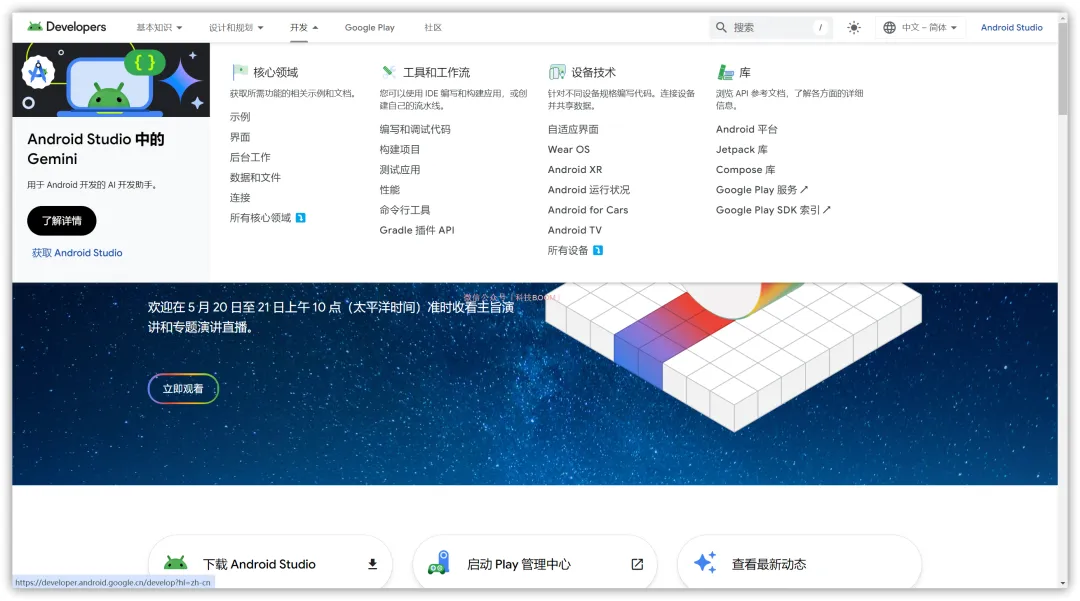Viewport: 1080px width, 601px height.
Task: Open the 自适应界面 link
Action: click(x=573, y=129)
